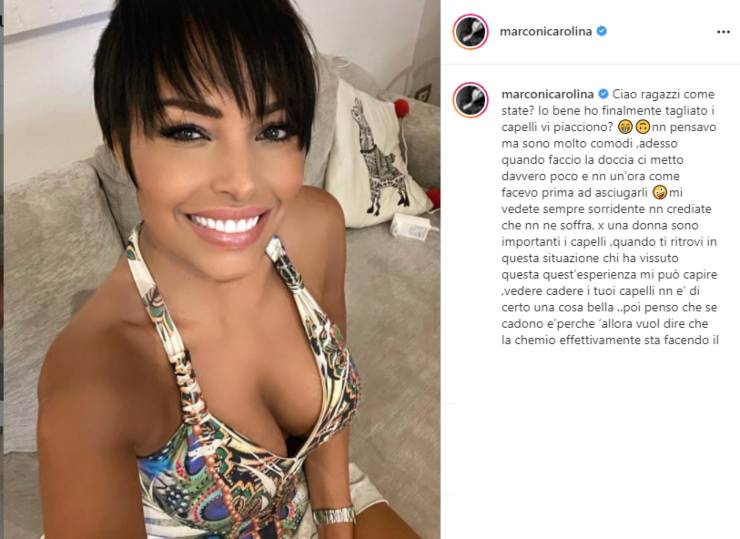
Task: Click the verified badge next to caption username
Action: [603, 94]
